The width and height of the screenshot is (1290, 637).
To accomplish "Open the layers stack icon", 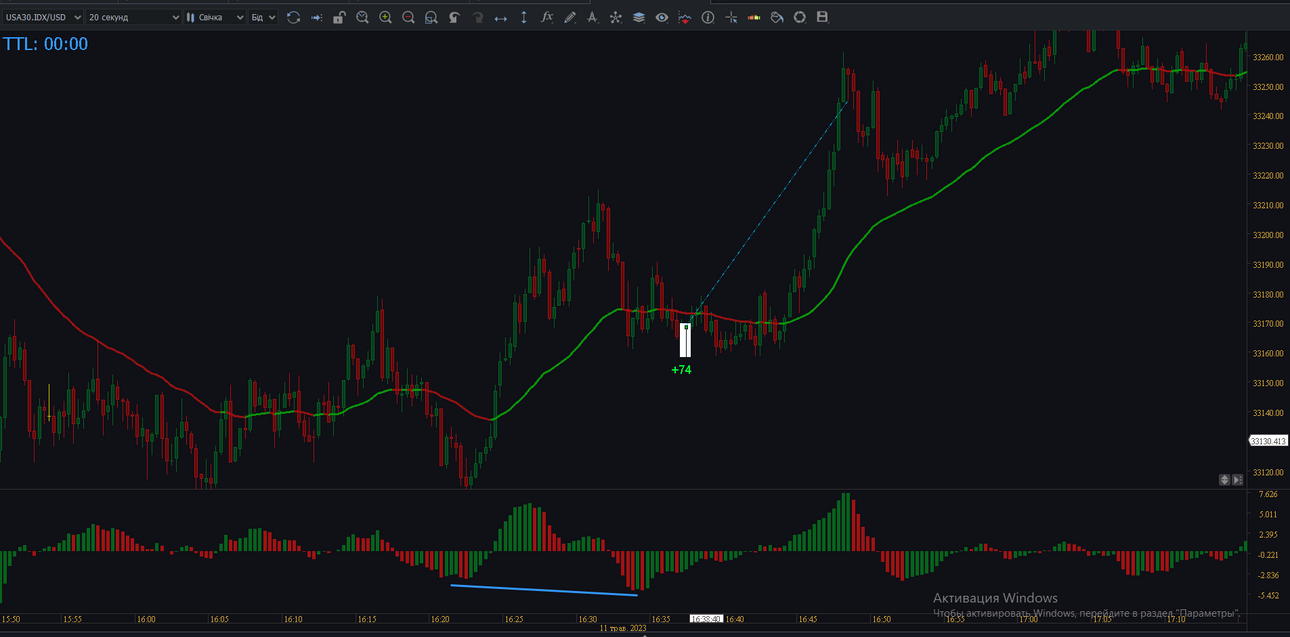I will pyautogui.click(x=638, y=17).
